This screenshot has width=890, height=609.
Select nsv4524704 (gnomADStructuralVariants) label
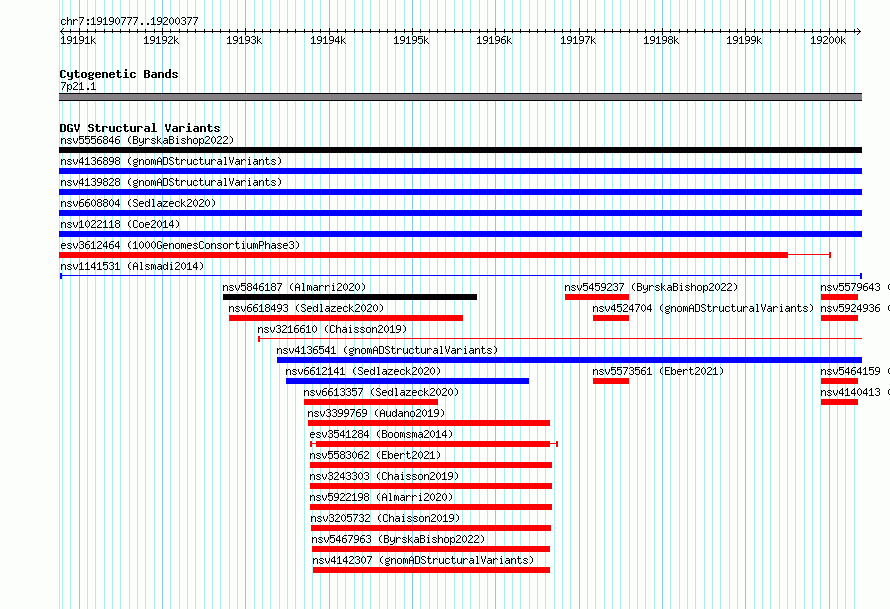(x=703, y=308)
